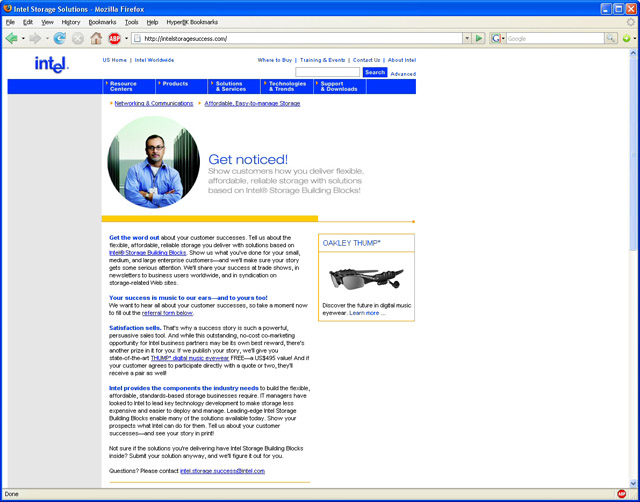The width and height of the screenshot is (640, 502).
Task: Open the Bookmarks menu
Action: (102, 22)
